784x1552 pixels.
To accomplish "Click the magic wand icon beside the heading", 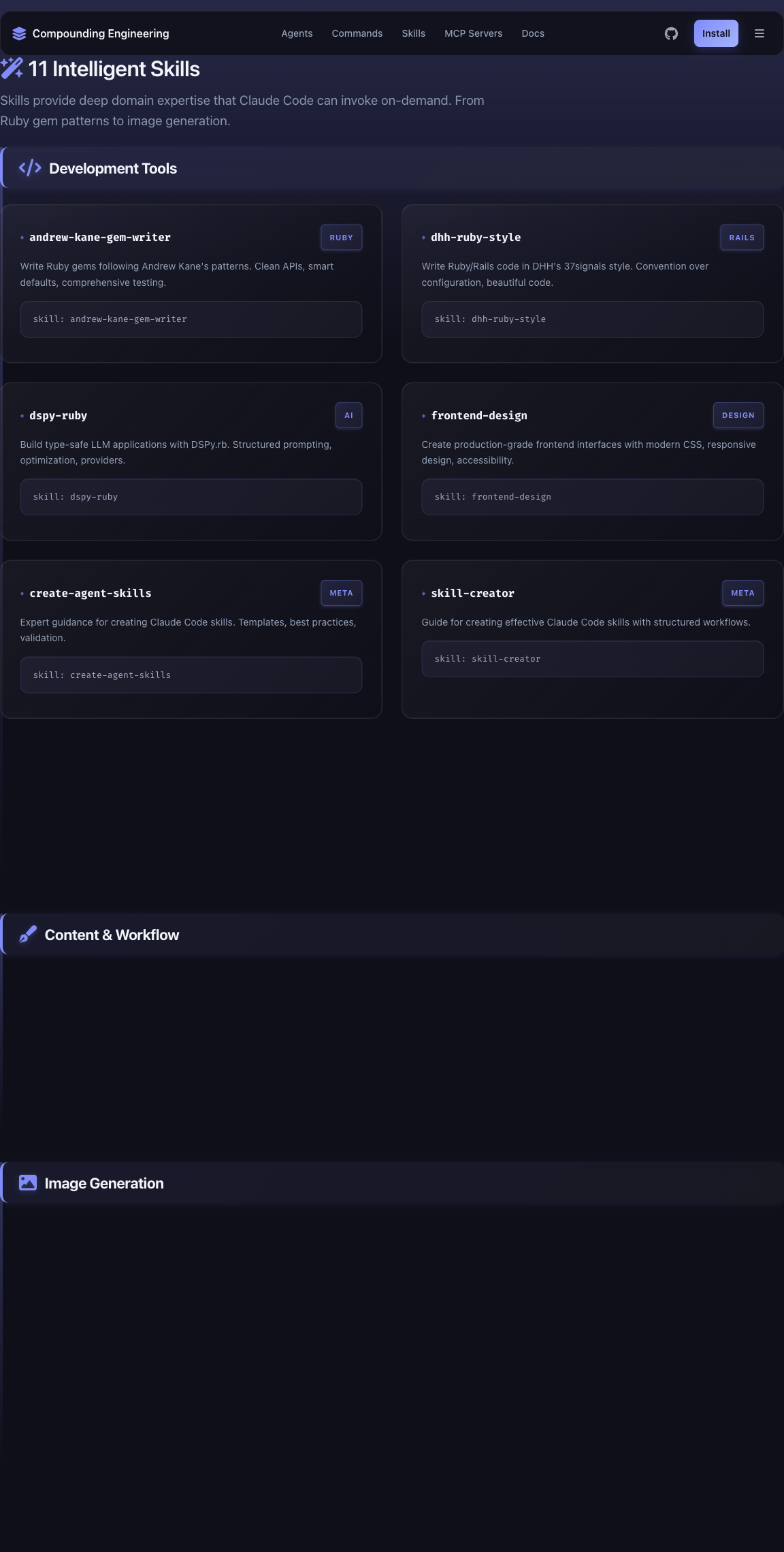I will (12, 68).
